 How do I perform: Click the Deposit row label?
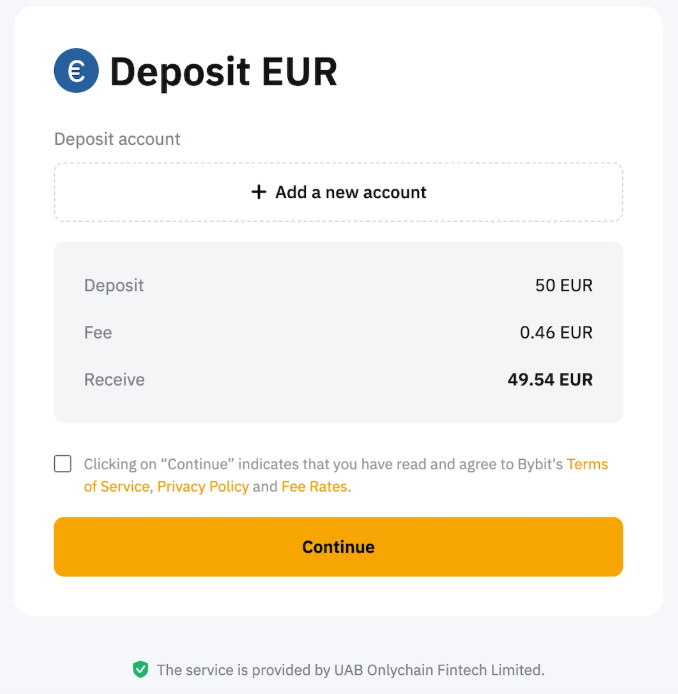click(x=114, y=286)
